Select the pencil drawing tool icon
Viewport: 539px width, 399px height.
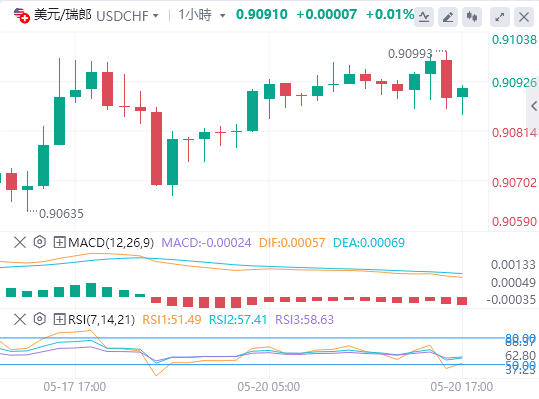point(448,16)
